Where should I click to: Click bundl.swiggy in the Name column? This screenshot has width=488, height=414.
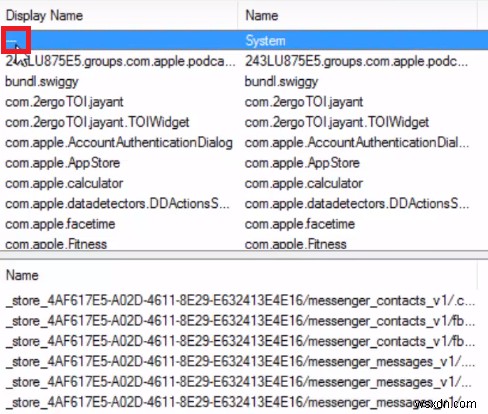coord(282,82)
